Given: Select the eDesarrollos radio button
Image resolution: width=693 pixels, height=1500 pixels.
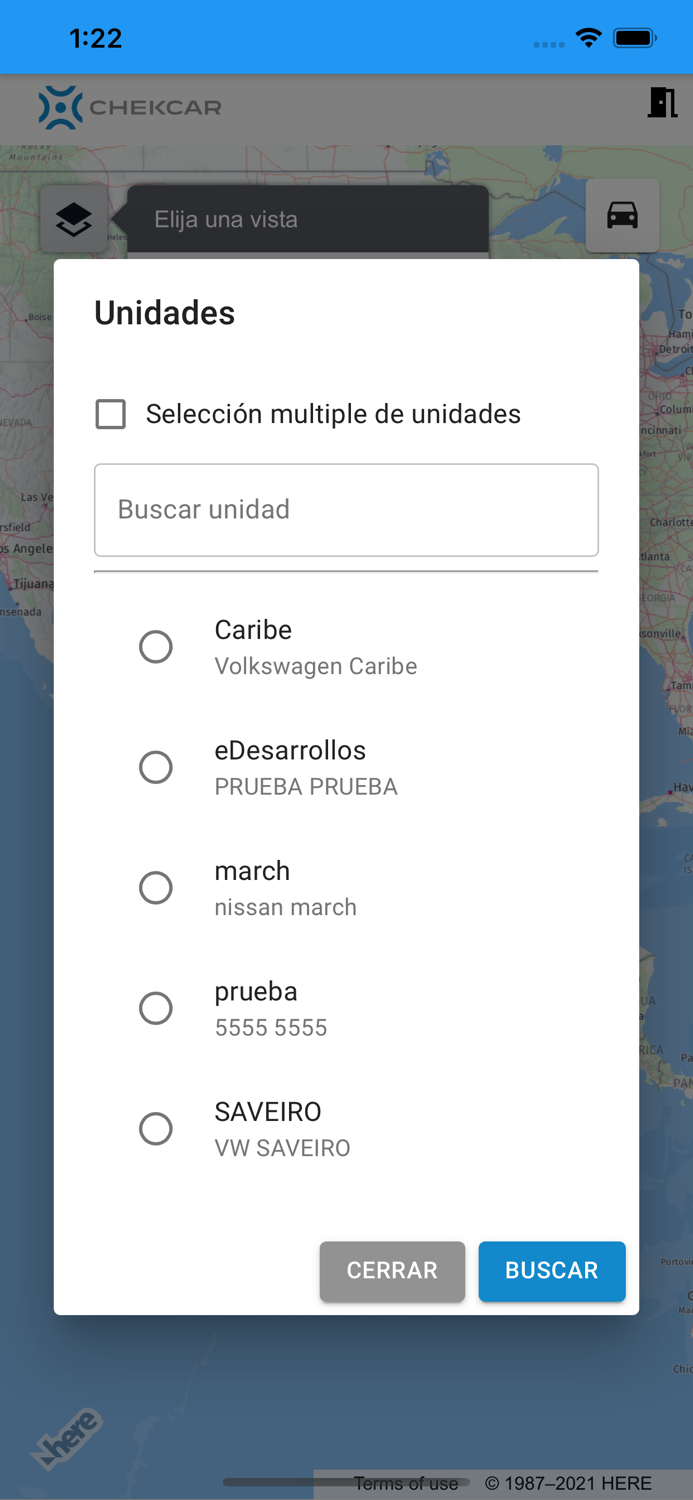Looking at the screenshot, I should pyautogui.click(x=156, y=767).
